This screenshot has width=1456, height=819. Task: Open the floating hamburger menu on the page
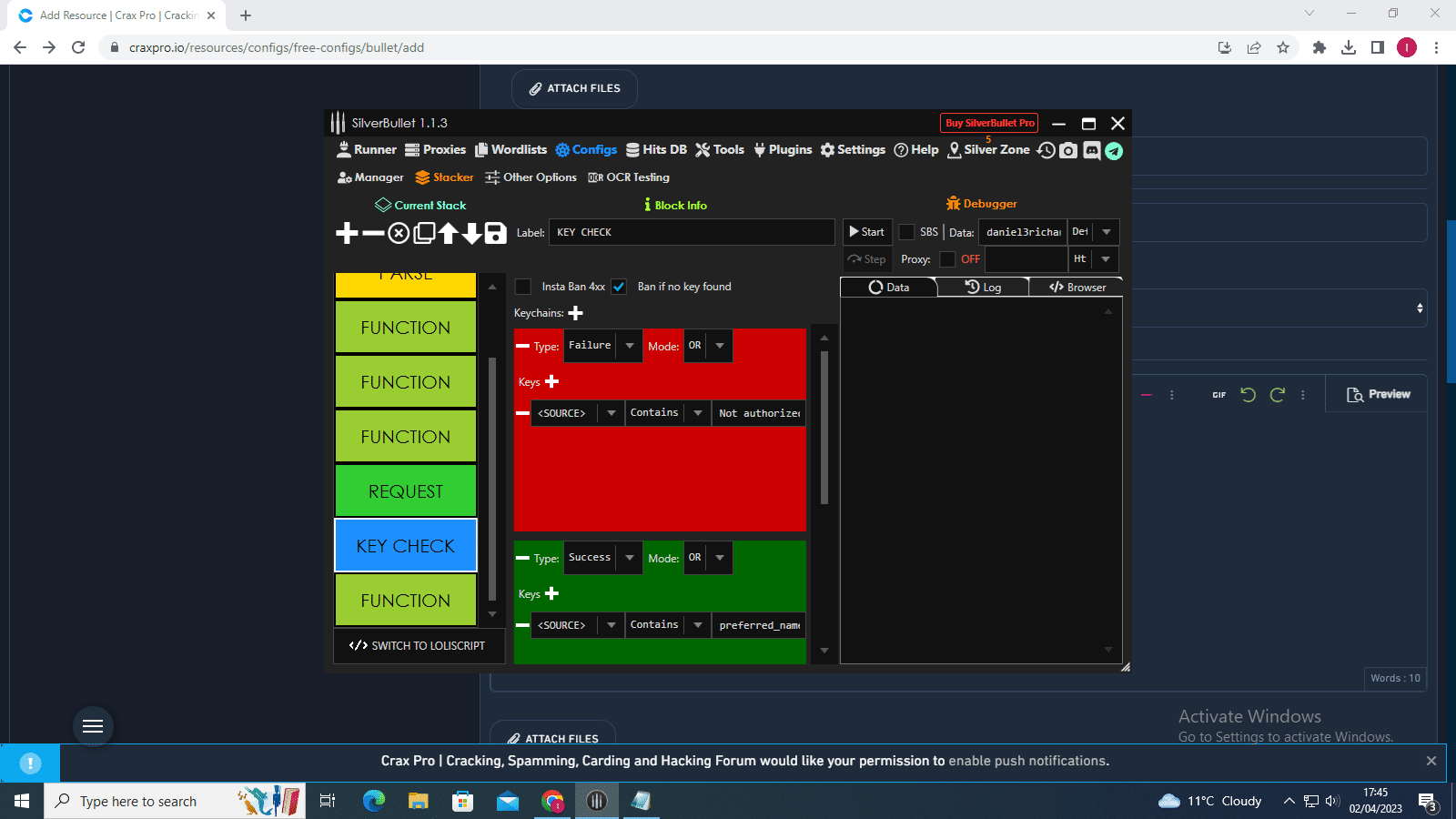93,726
